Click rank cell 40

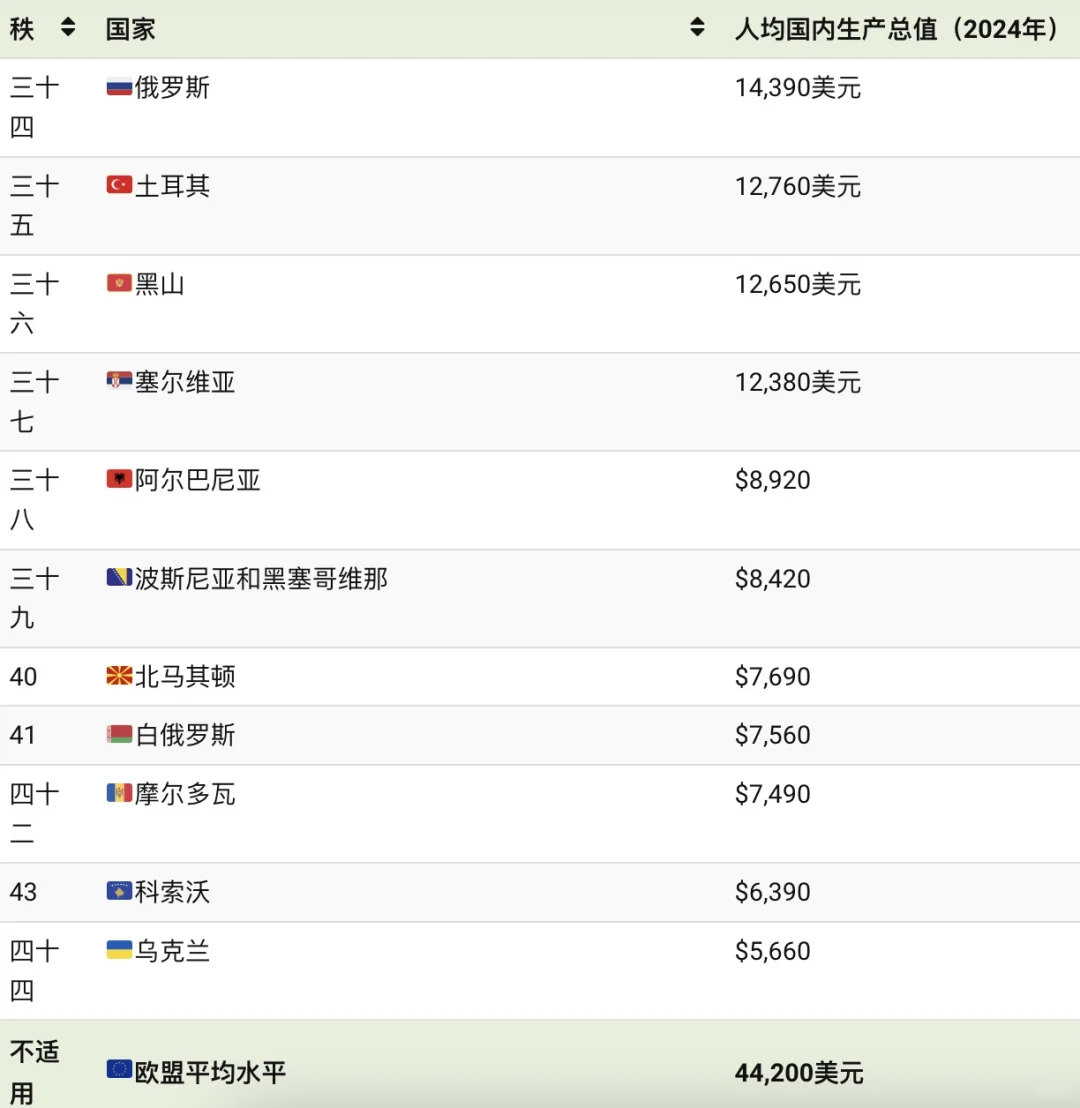23,677
